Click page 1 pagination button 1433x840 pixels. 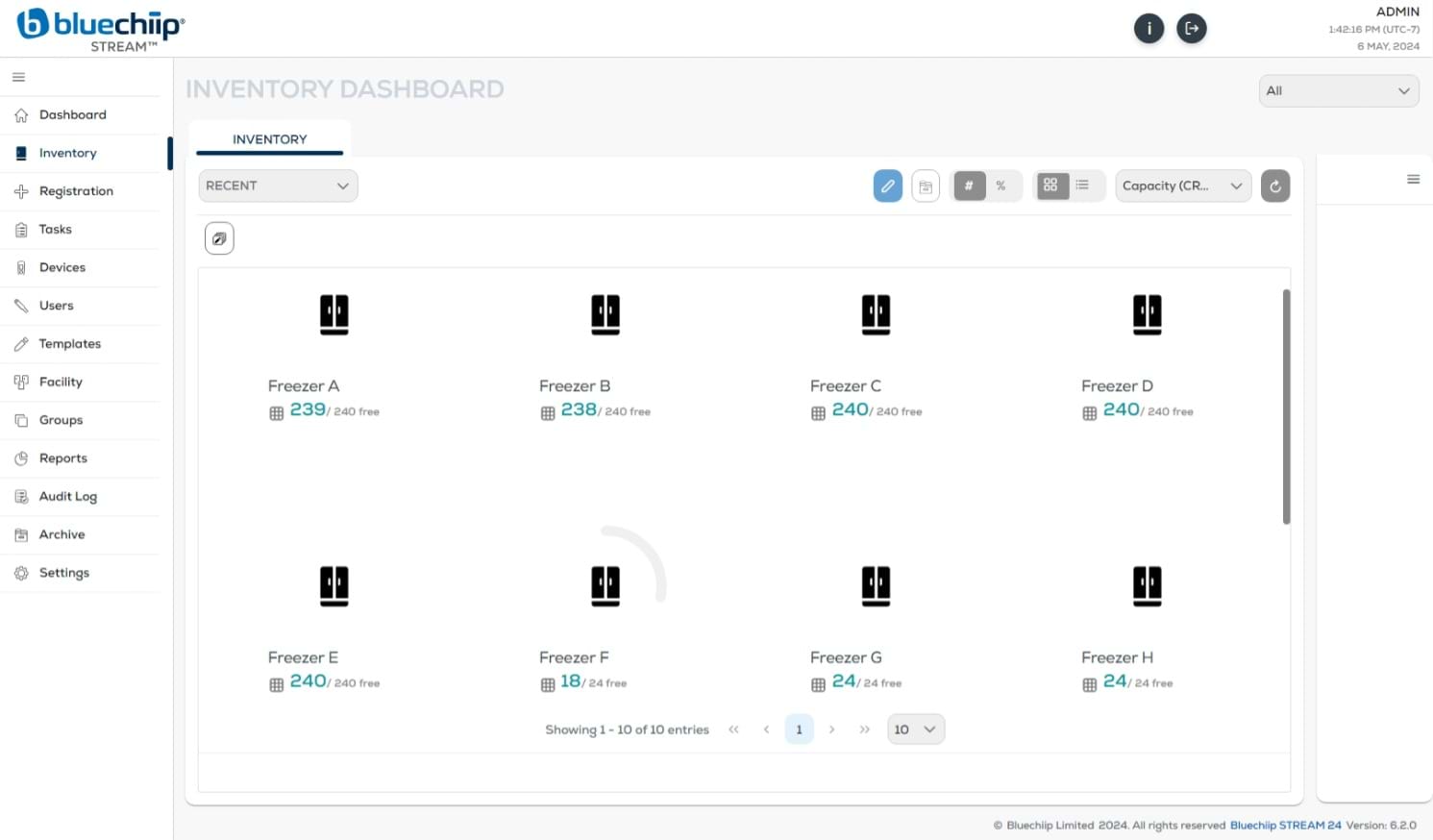point(799,729)
